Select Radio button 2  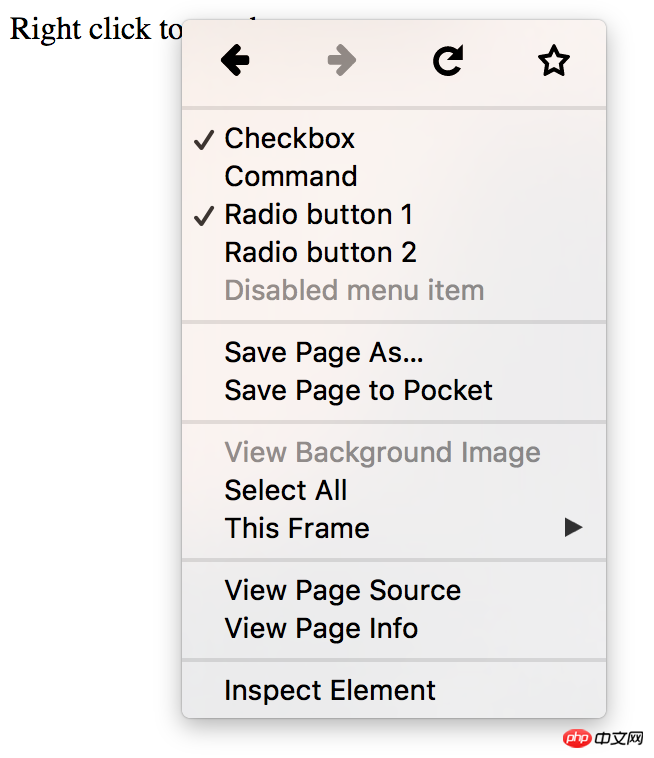(320, 253)
